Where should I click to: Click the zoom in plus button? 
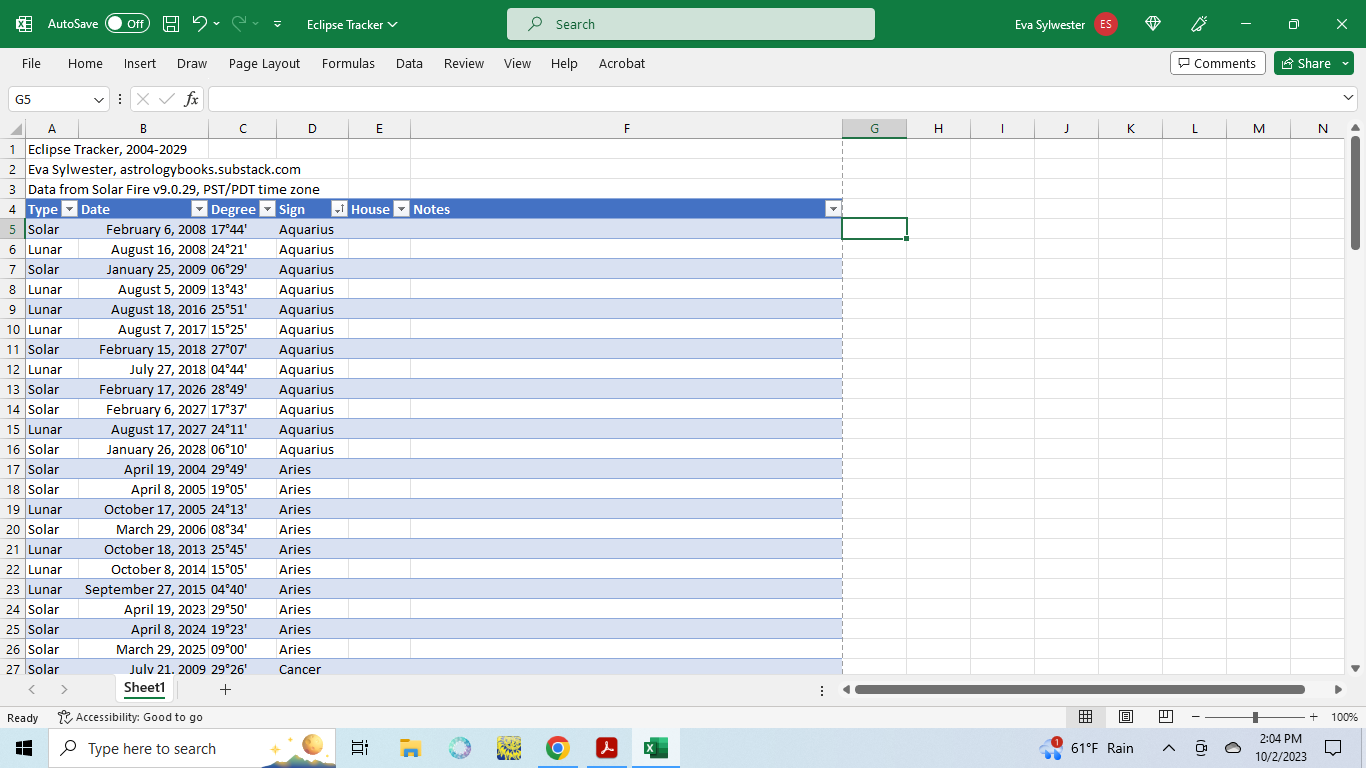(x=1313, y=717)
